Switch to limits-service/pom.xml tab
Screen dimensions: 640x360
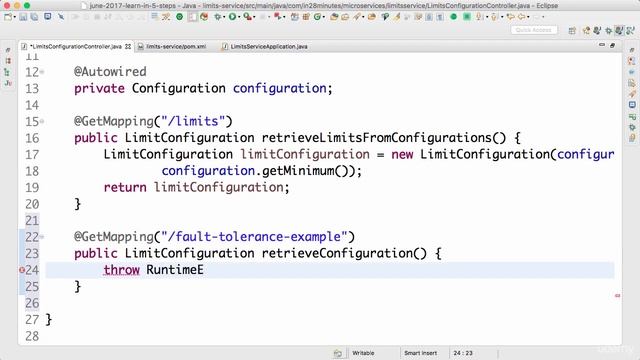click(176, 47)
